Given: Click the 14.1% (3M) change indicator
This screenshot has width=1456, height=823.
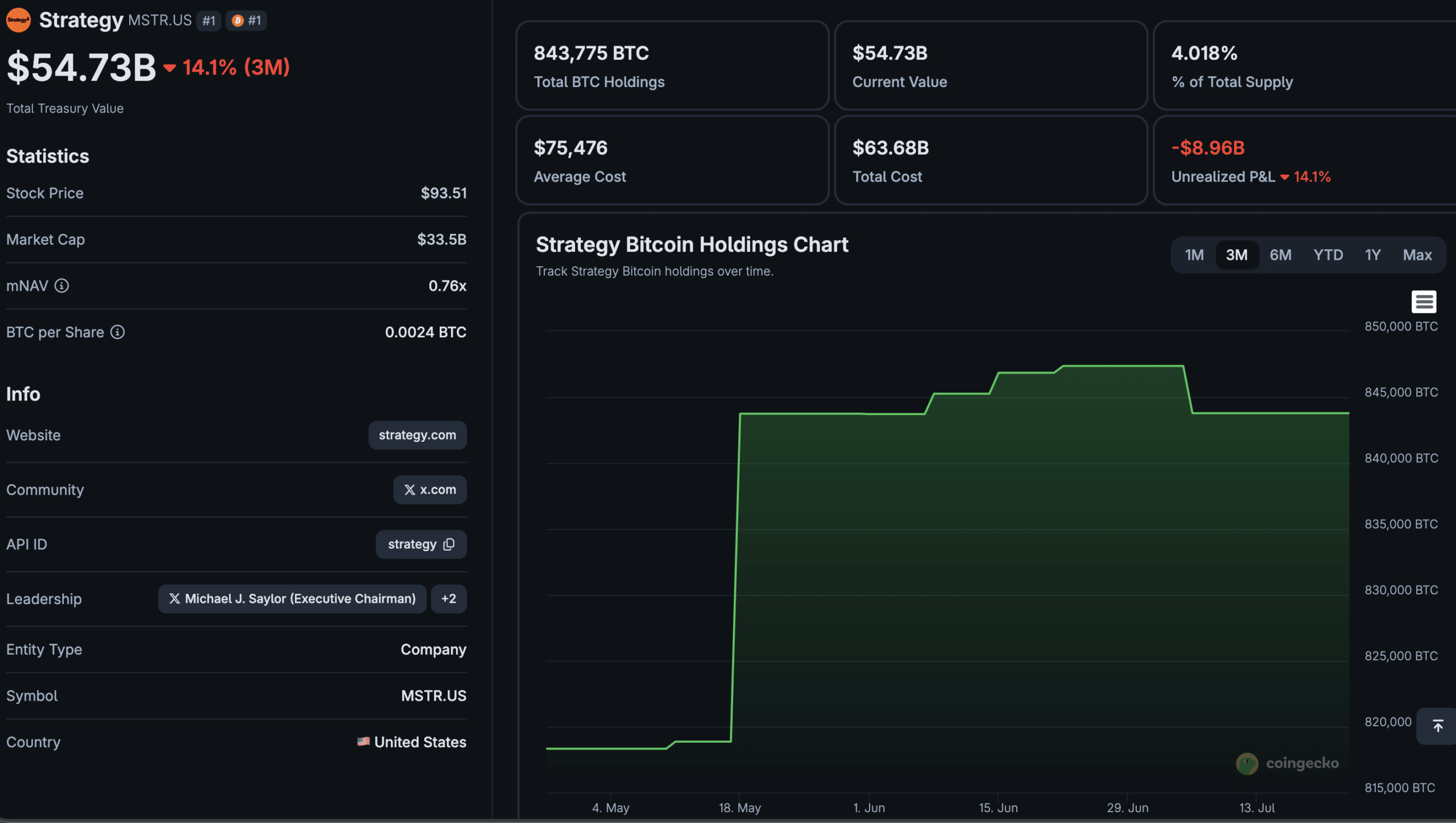Looking at the screenshot, I should 226,67.
